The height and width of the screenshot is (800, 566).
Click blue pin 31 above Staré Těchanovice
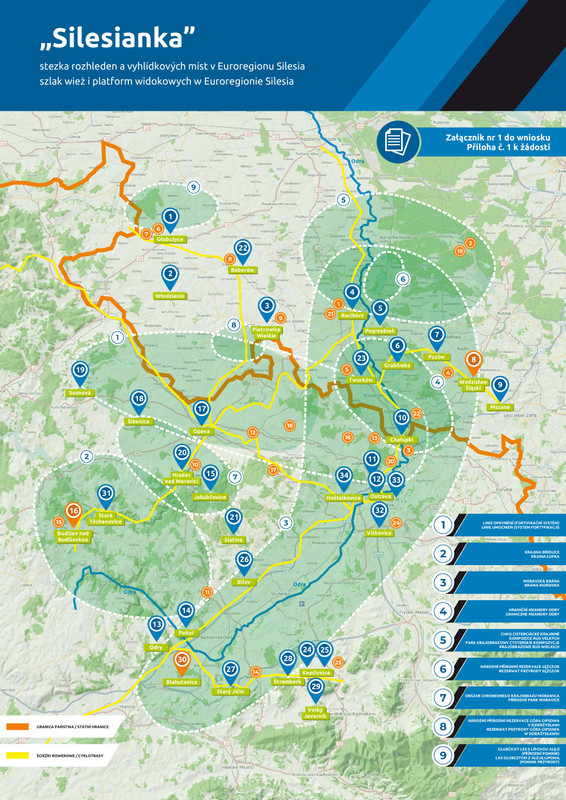tap(106, 497)
